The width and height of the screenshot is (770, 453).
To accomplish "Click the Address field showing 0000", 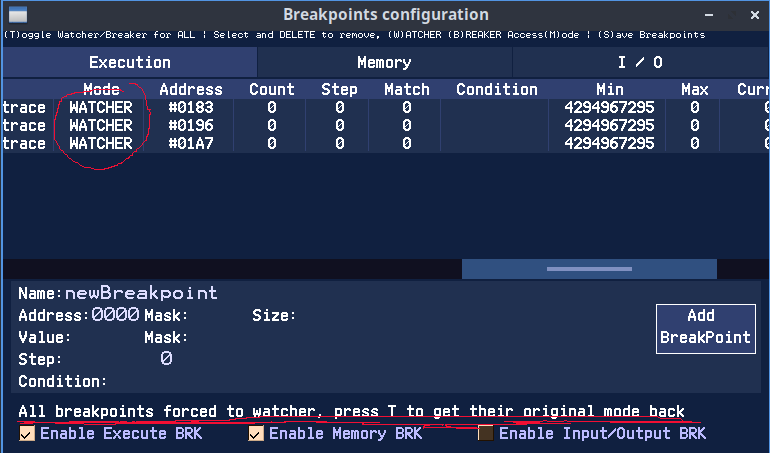I will pos(115,315).
